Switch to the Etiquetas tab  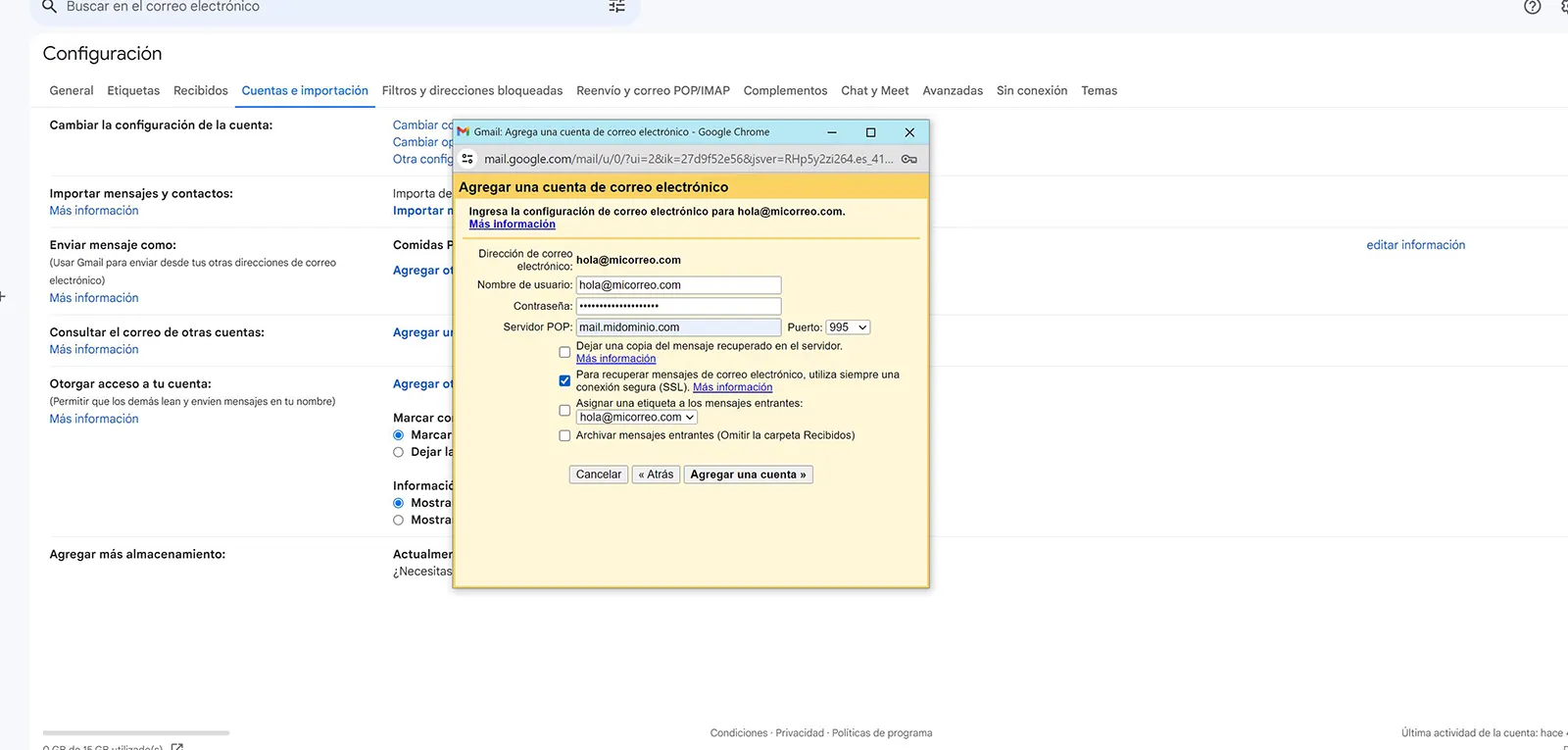[133, 90]
